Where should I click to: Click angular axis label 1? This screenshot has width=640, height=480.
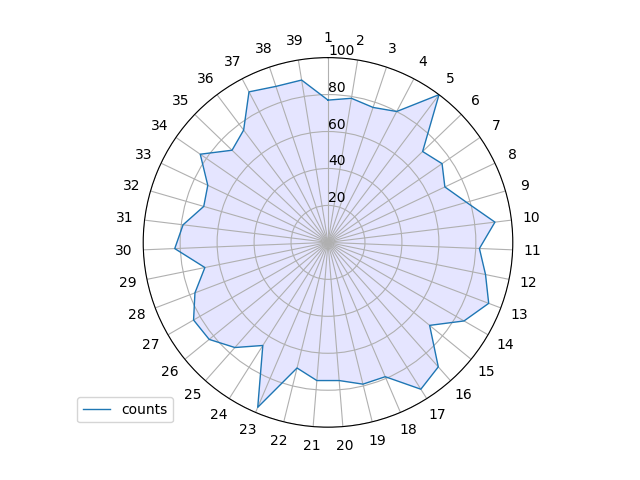[328, 38]
